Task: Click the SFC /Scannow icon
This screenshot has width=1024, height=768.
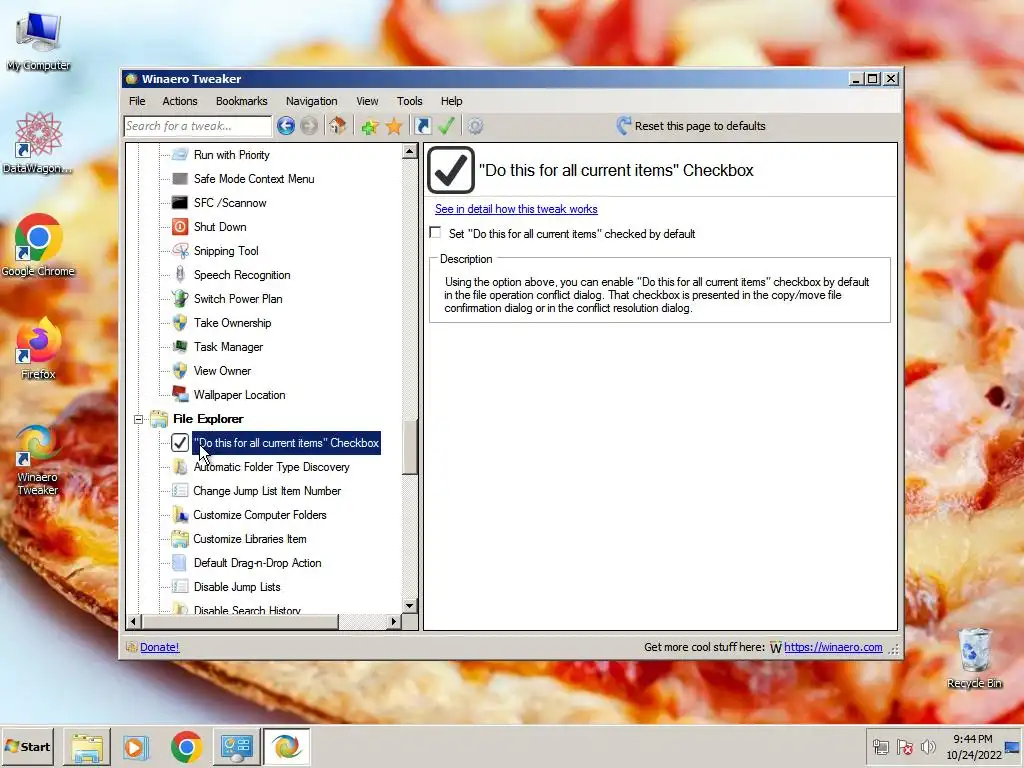Action: click(x=180, y=202)
